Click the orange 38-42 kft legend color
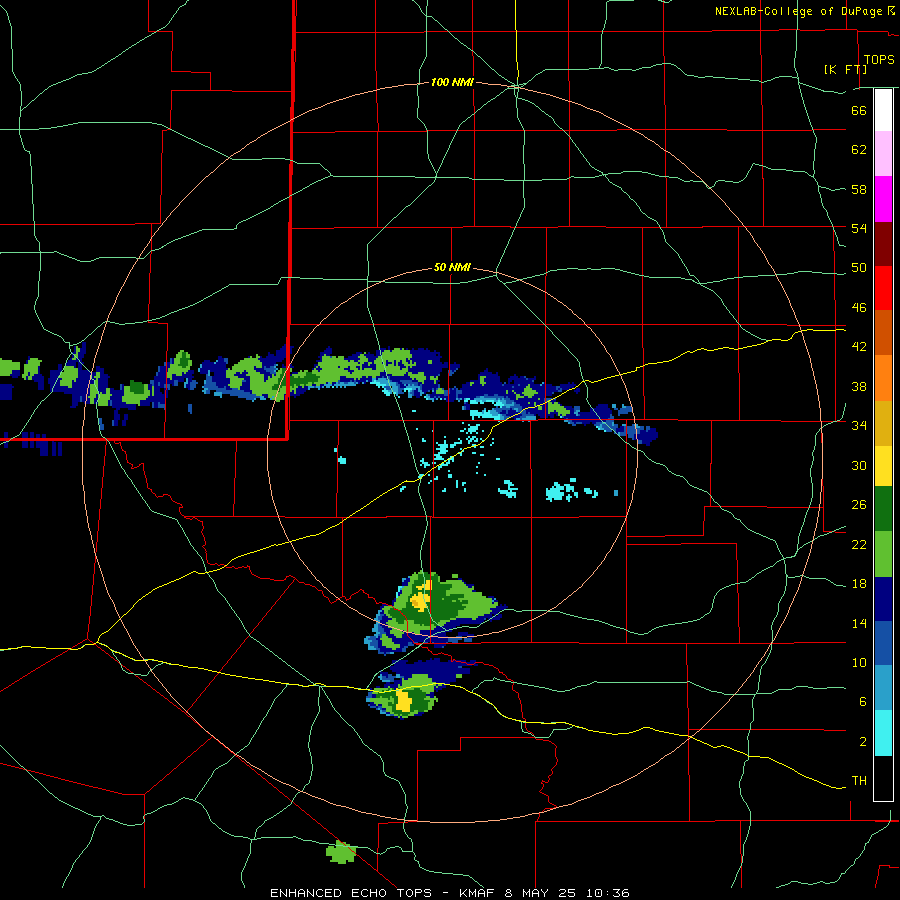 [x=883, y=378]
